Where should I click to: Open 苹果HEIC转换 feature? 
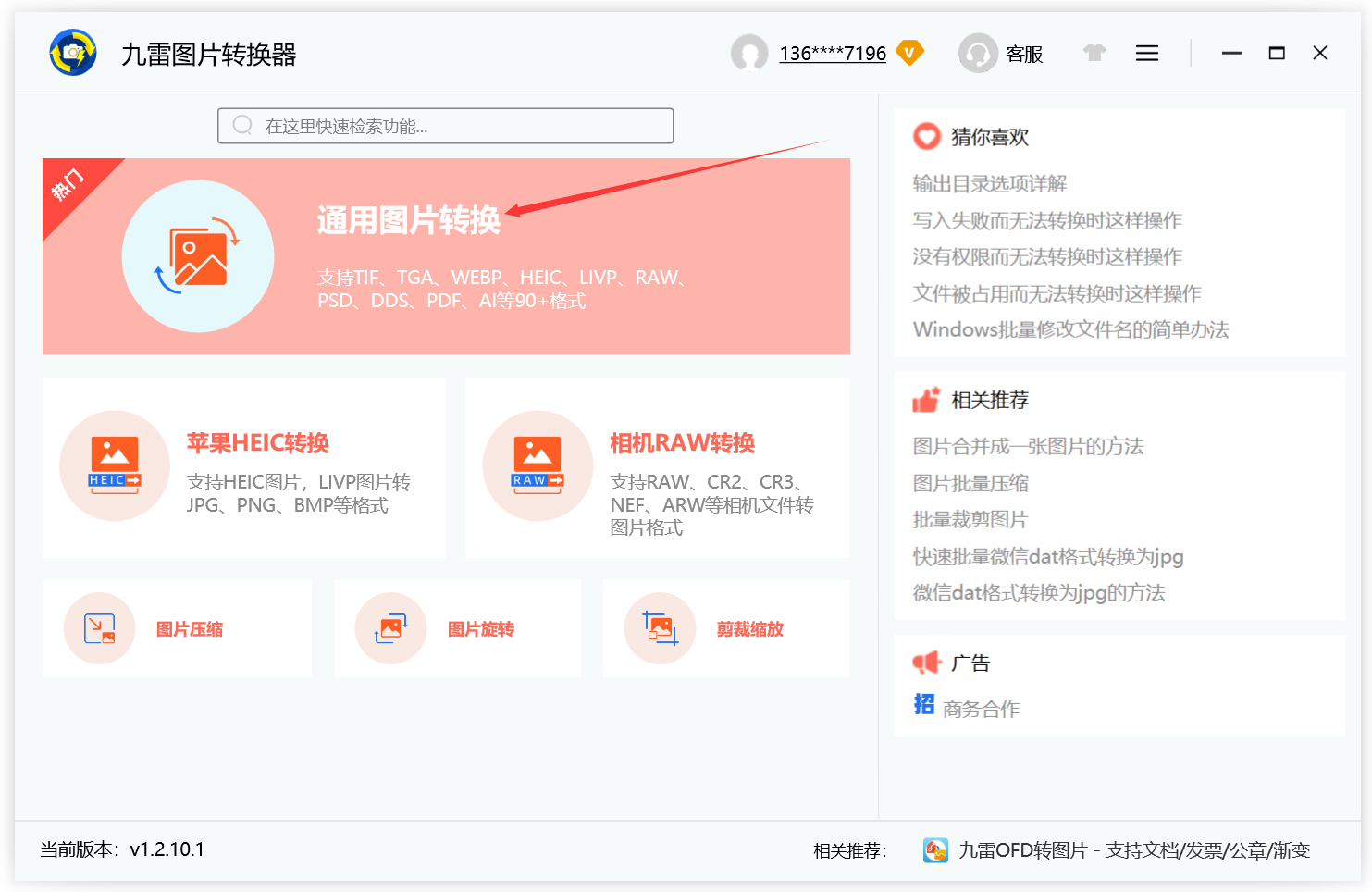(x=257, y=443)
